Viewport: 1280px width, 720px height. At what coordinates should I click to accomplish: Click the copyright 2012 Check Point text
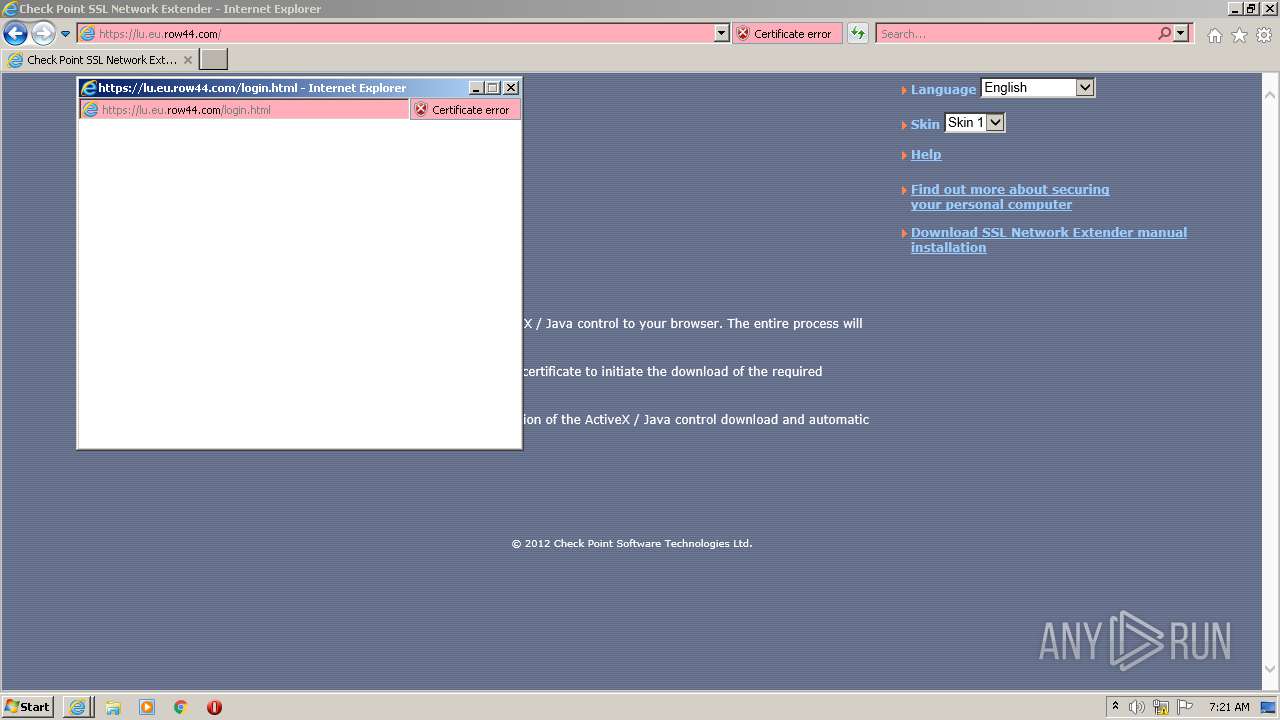pyautogui.click(x=632, y=544)
